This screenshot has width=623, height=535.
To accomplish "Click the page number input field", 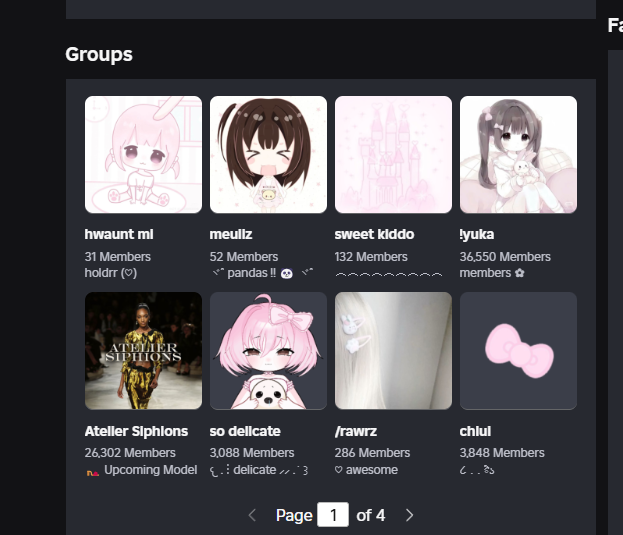I will pos(333,515).
